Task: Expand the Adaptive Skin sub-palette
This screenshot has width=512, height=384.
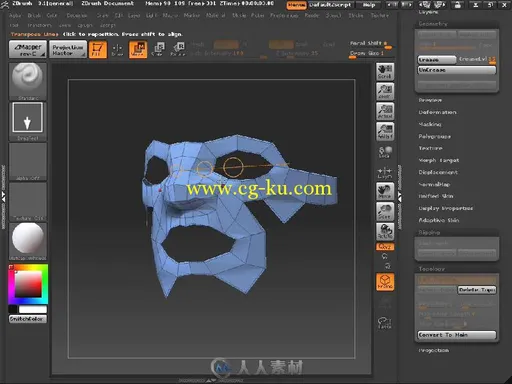Action: [x=439, y=220]
